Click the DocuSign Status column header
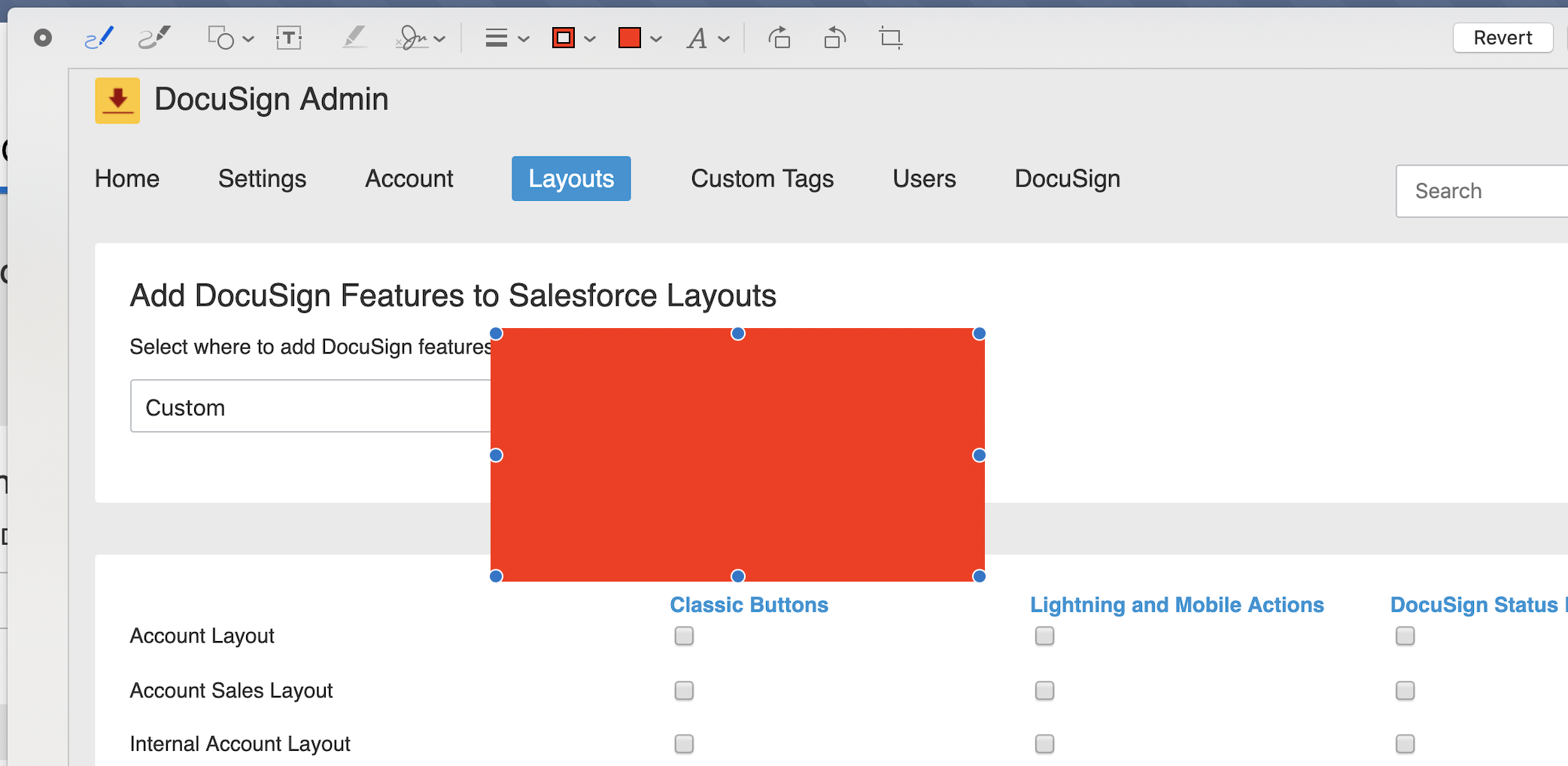Viewport: 1568px width, 766px height. [1478, 605]
